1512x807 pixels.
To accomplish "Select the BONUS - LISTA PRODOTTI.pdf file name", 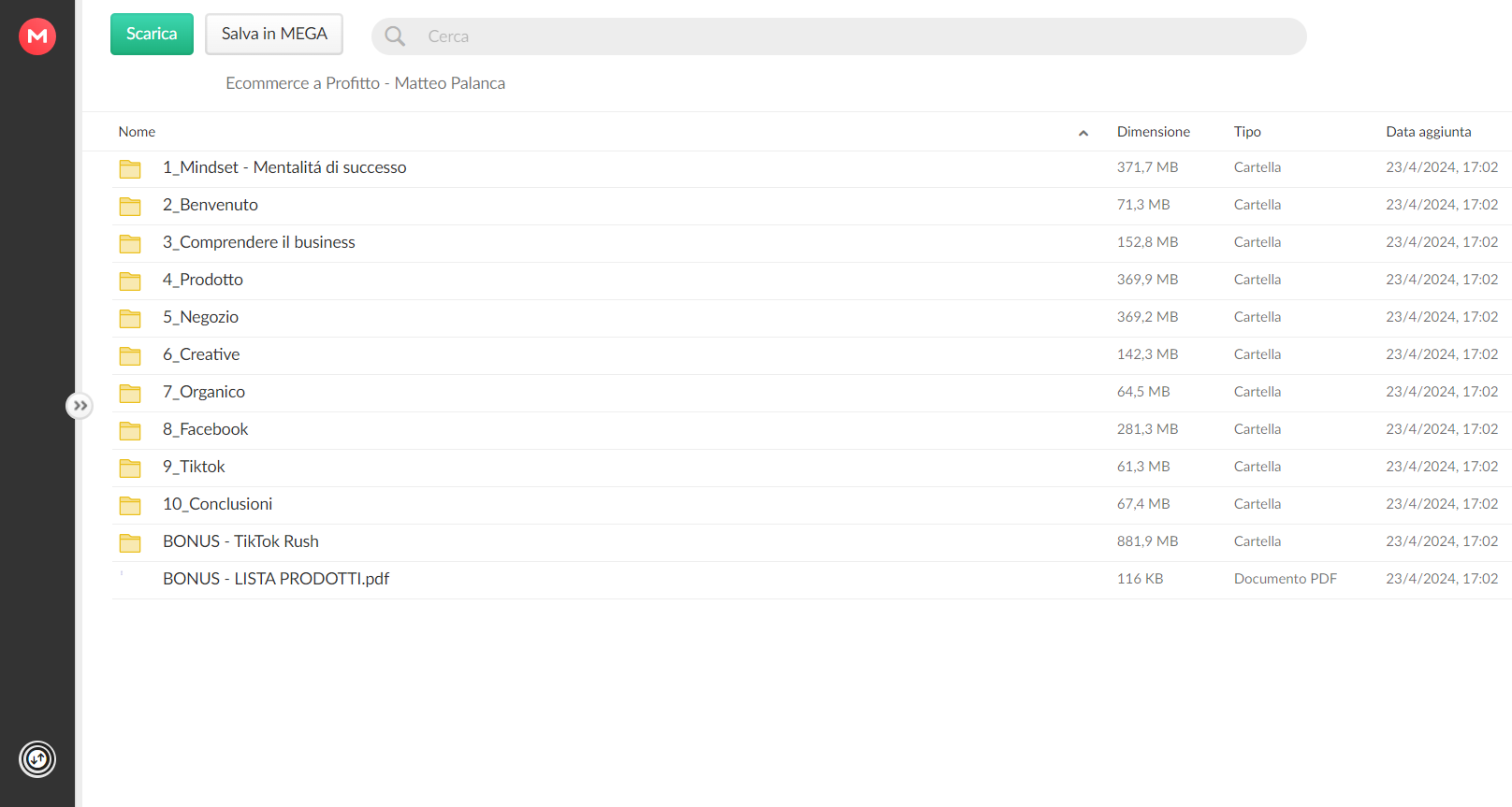I will [276, 579].
